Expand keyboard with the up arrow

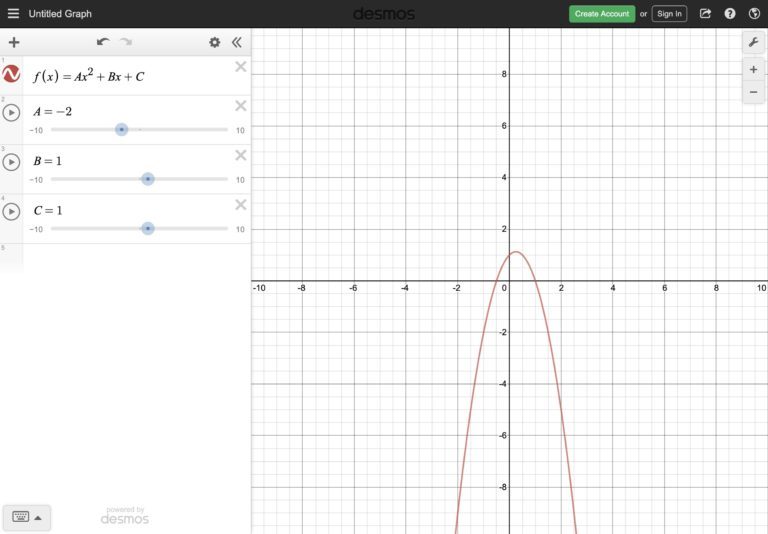[38, 518]
